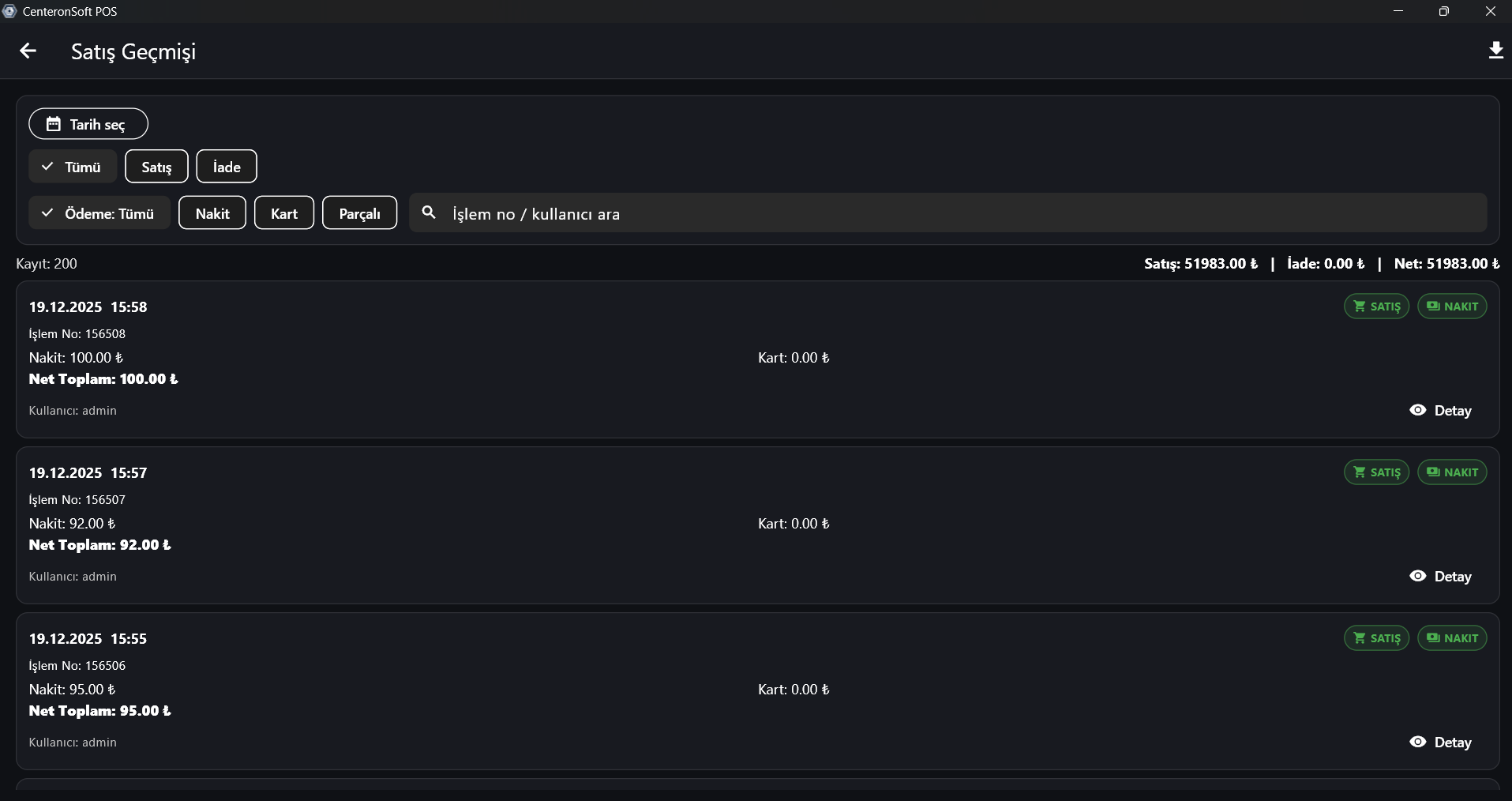Filter payments by Kart
This screenshot has height=801, width=1512.
[x=284, y=213]
